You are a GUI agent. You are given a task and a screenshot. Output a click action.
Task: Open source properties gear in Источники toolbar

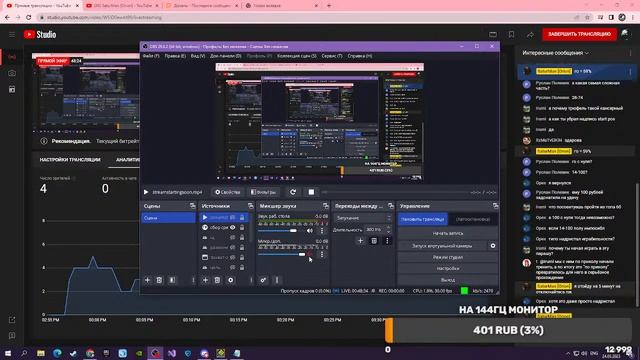[231, 280]
